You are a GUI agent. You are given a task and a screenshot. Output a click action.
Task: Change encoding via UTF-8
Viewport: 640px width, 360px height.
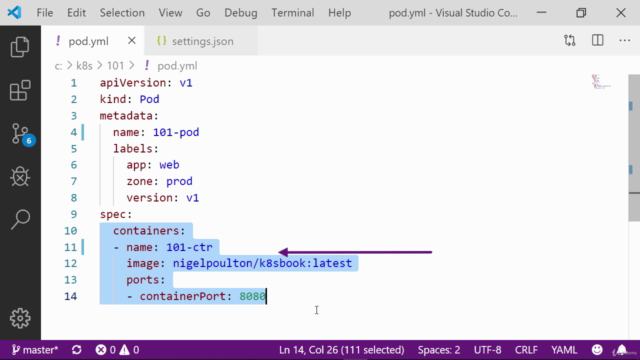[487, 350]
